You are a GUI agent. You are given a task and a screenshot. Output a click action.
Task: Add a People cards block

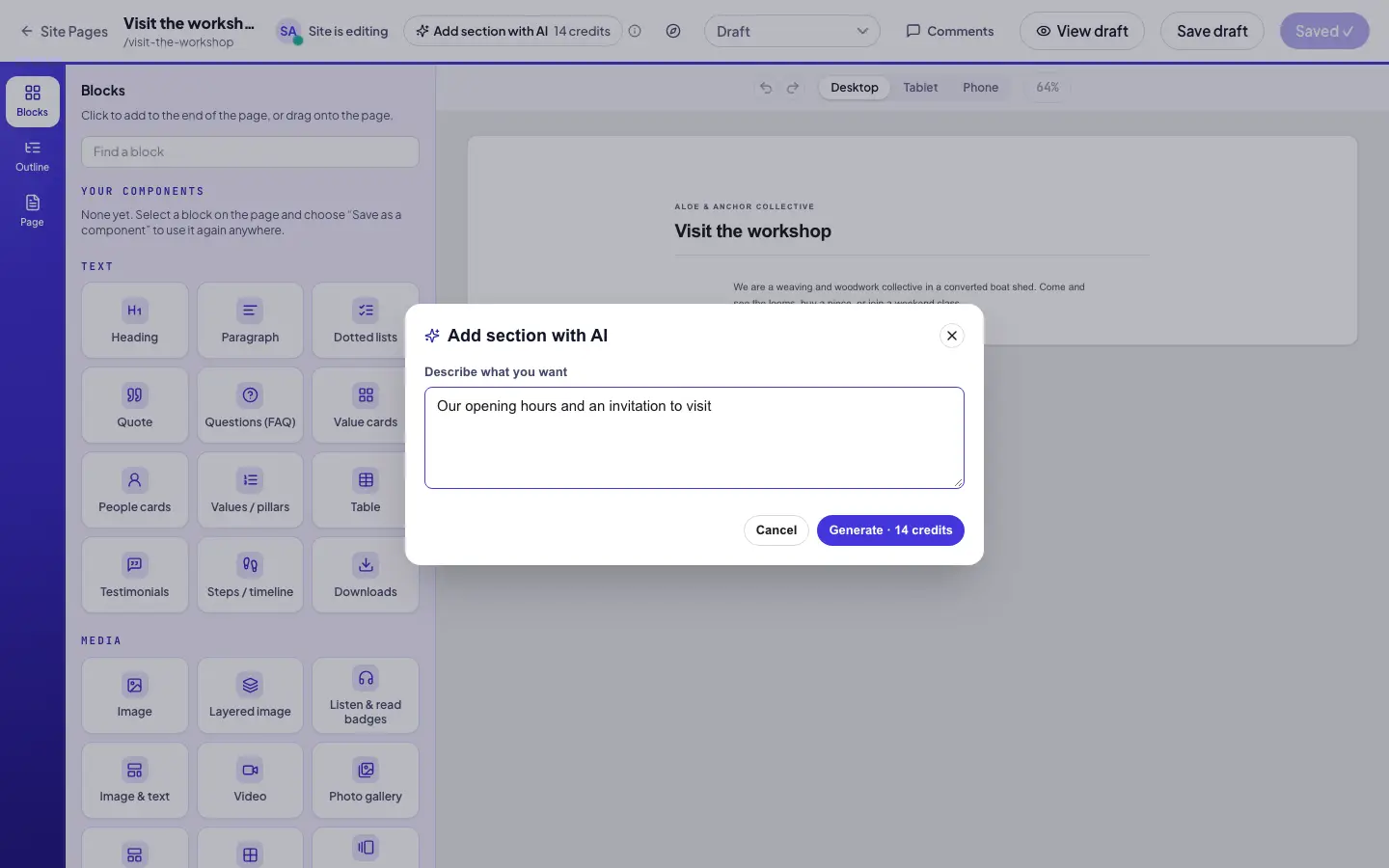[x=135, y=490]
